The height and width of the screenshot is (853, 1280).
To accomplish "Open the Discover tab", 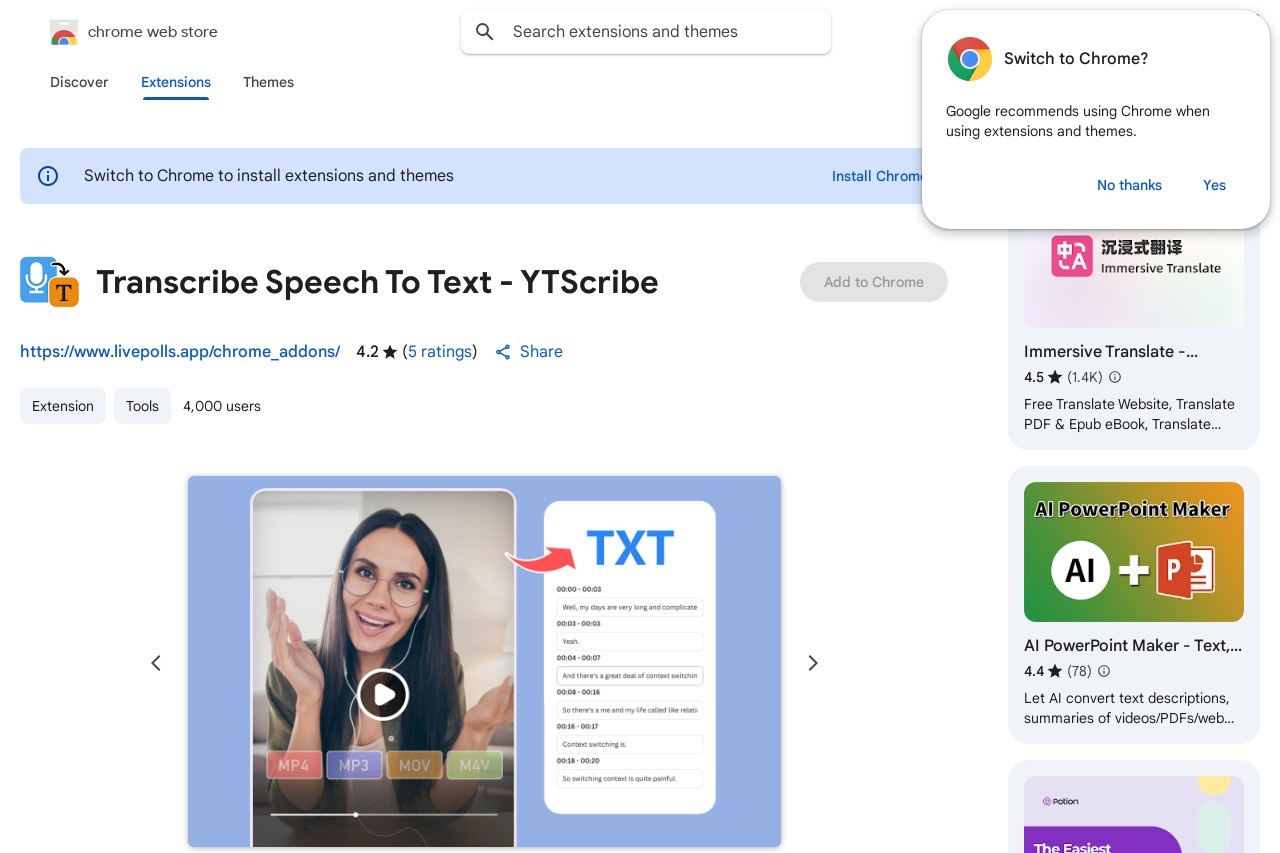I will click(79, 82).
